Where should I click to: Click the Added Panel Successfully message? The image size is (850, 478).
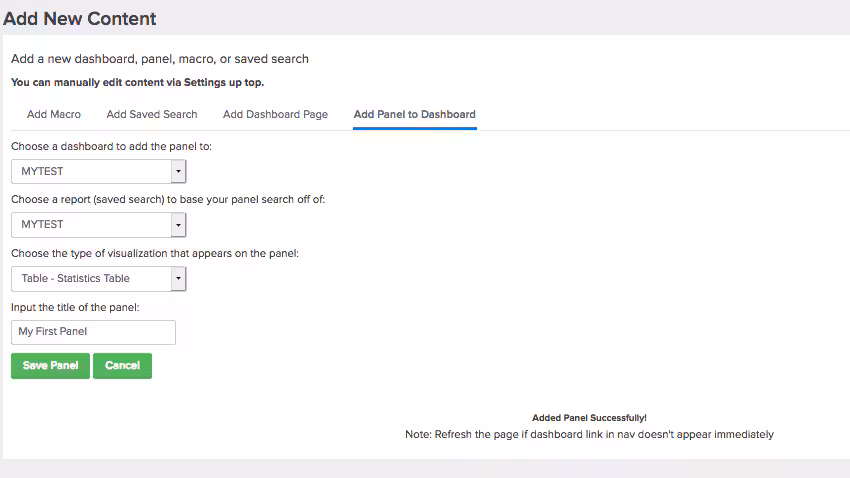coord(589,418)
